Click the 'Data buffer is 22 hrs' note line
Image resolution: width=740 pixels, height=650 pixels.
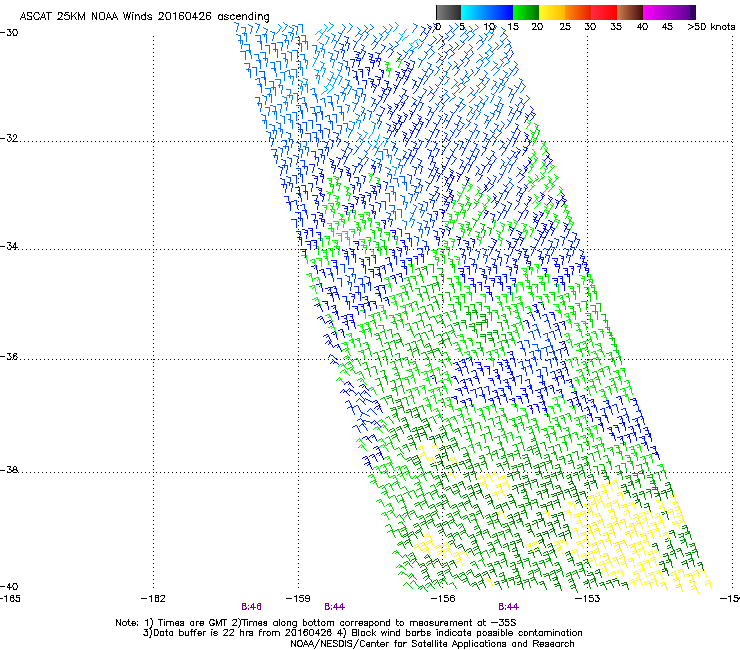(362, 633)
